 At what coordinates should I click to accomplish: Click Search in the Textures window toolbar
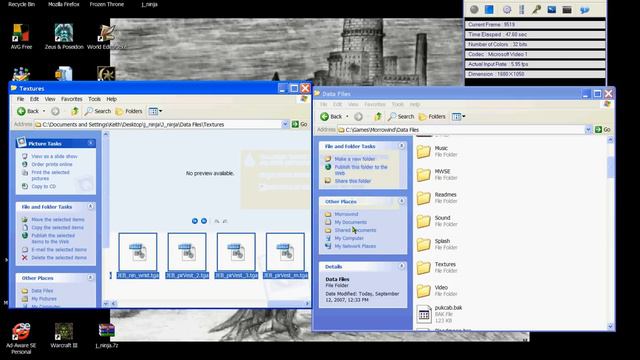pyautogui.click(x=98, y=111)
